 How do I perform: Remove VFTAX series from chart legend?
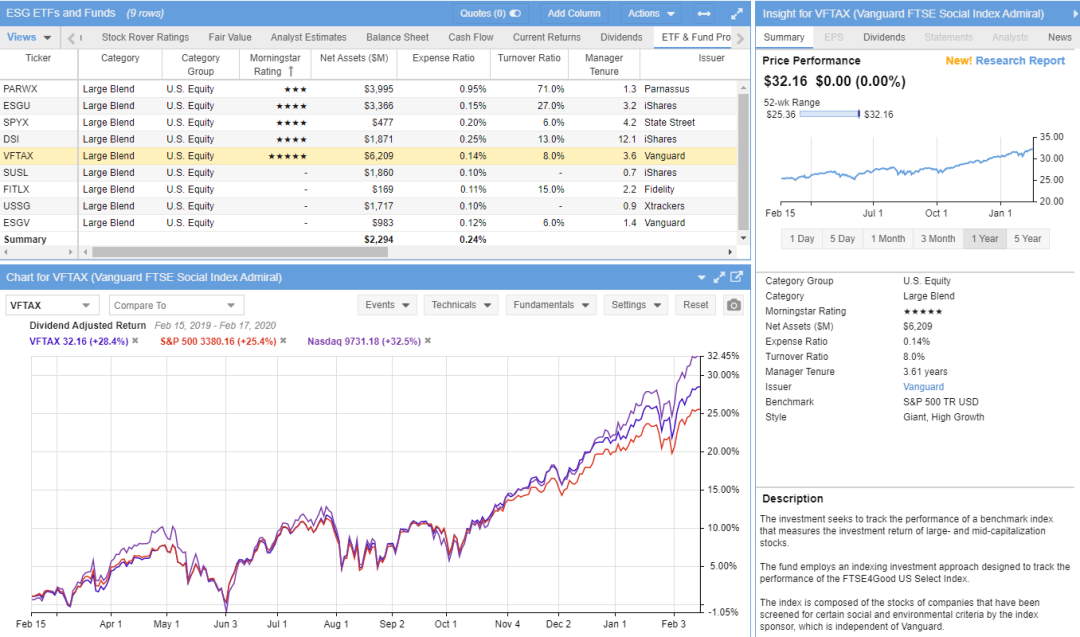tap(135, 341)
